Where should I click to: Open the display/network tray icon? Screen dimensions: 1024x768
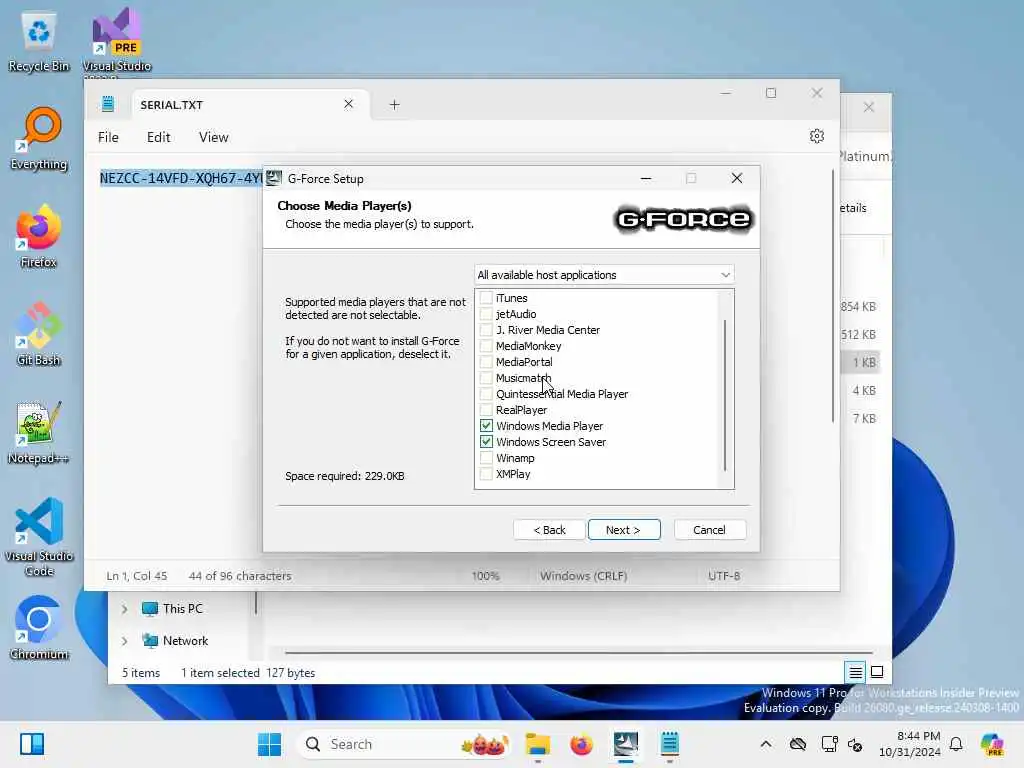(829, 744)
